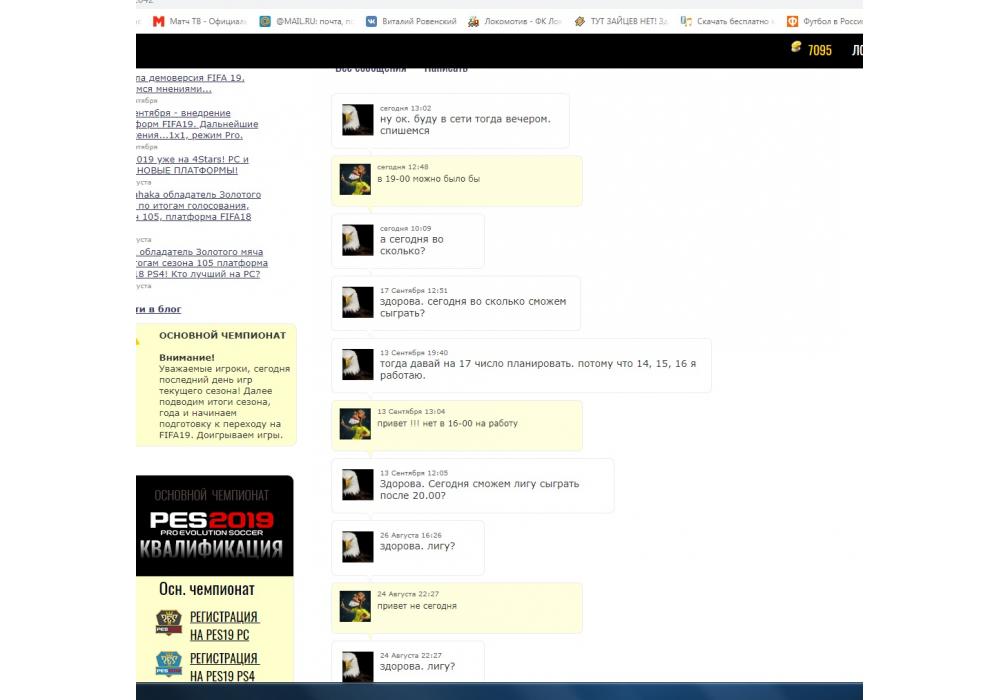Image resolution: width=1000 pixels, height=700 pixels.
Task: Open the Золотого мяча season 105 PS4 news link
Action: [x=200, y=263]
